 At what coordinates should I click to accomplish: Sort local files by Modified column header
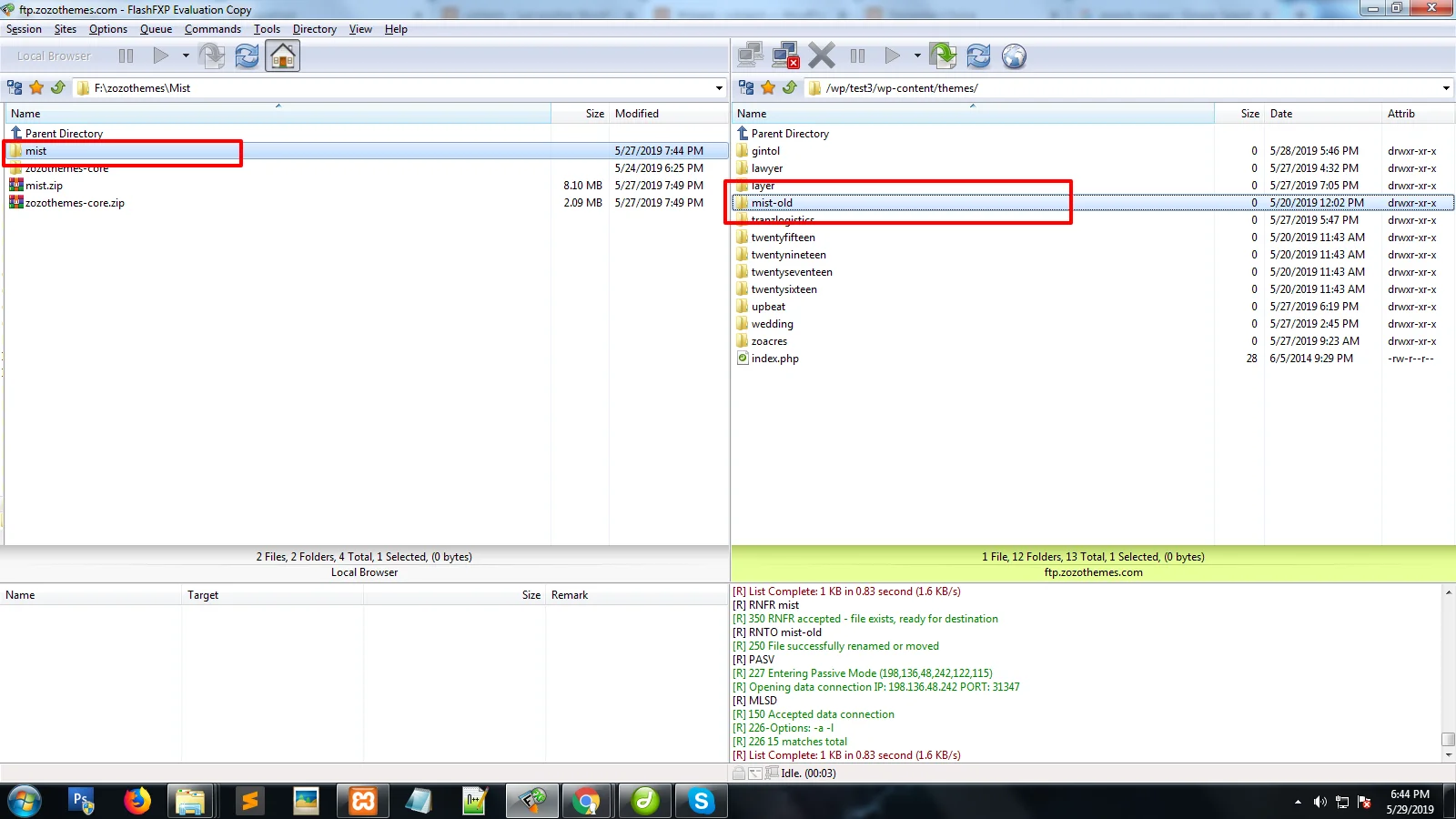tap(637, 114)
